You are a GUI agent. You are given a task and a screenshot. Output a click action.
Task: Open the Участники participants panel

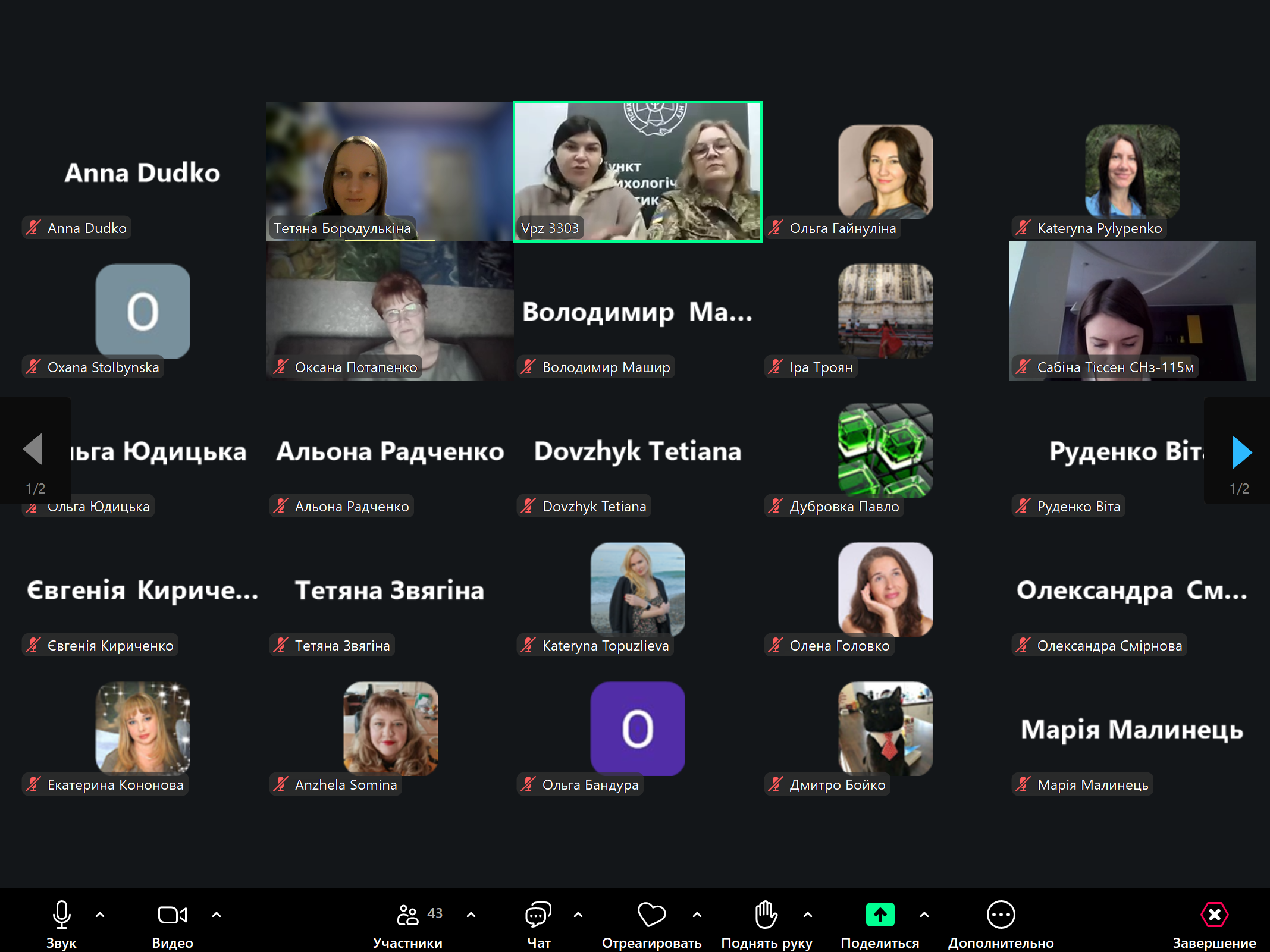[408, 916]
